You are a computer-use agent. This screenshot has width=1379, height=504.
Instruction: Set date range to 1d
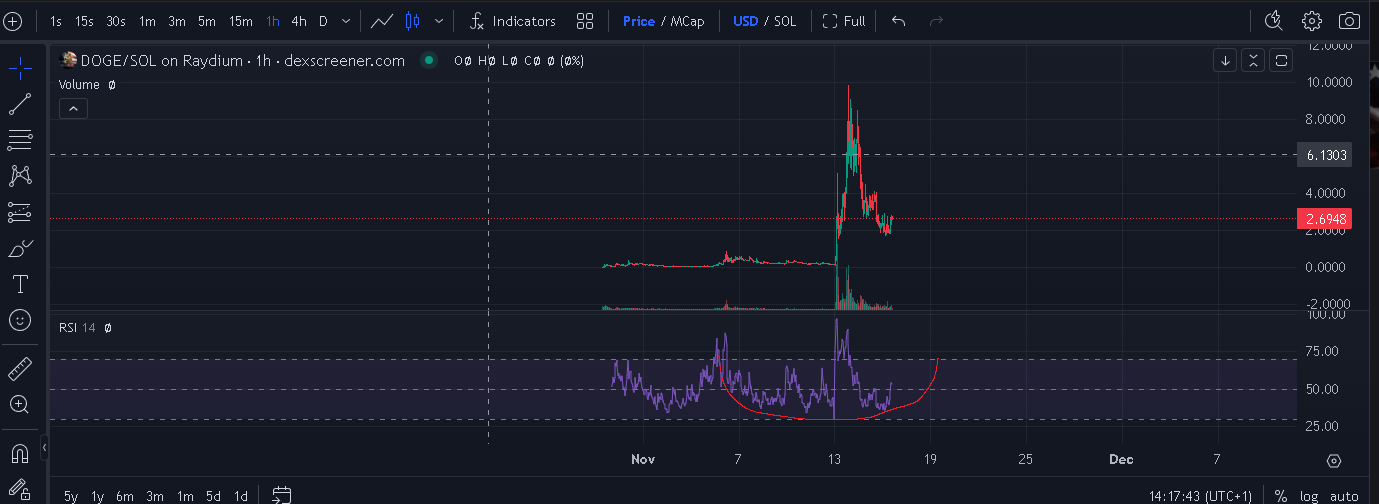241,496
